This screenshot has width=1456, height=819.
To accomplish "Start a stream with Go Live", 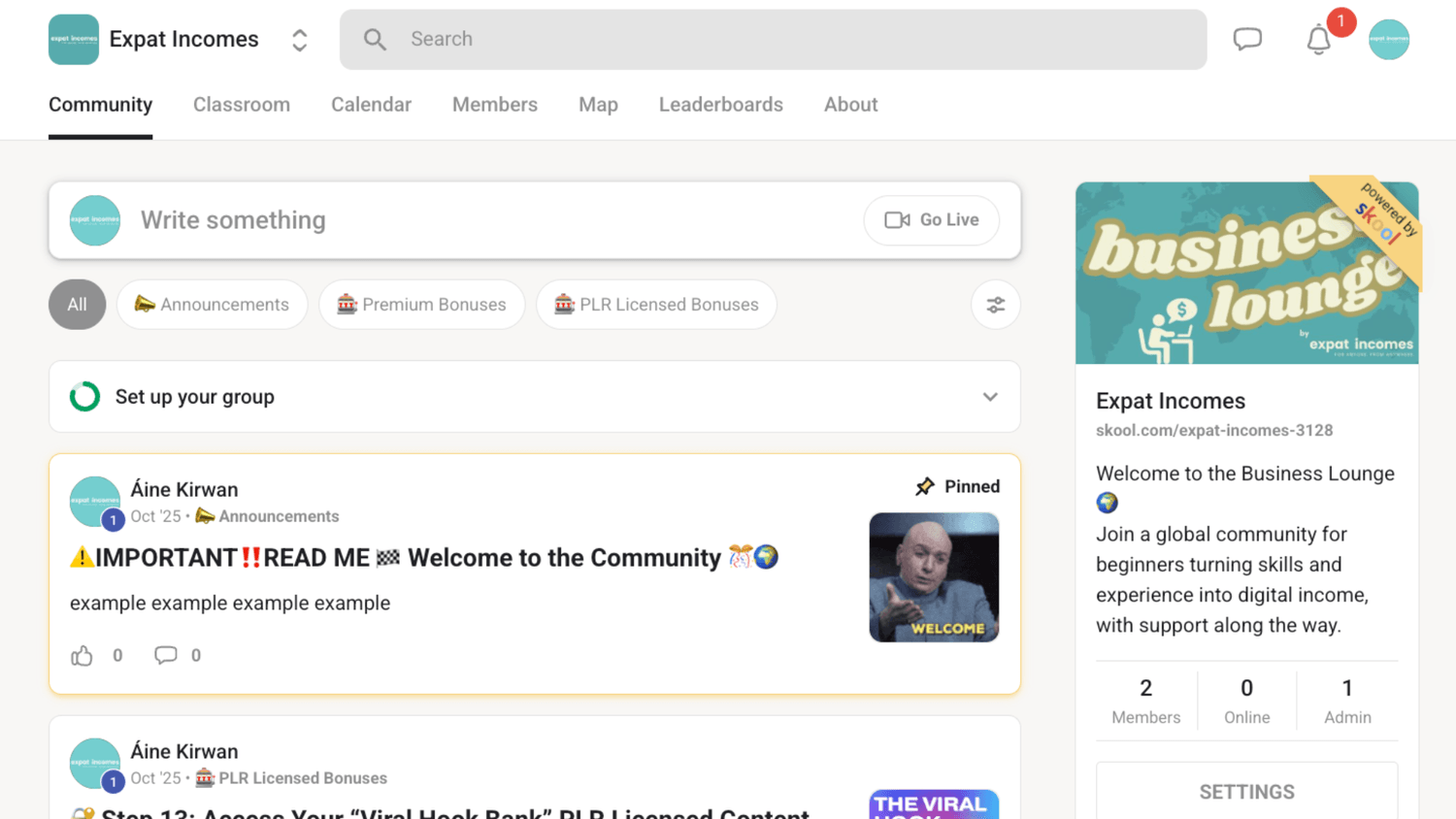I will tap(932, 220).
